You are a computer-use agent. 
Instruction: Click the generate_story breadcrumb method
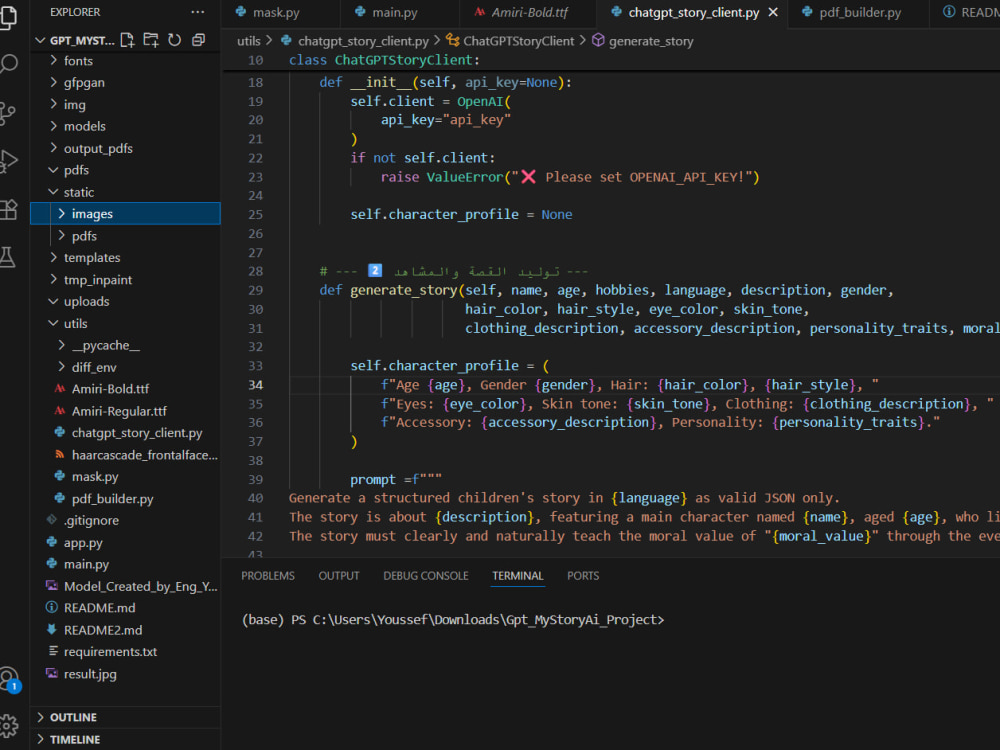click(643, 41)
